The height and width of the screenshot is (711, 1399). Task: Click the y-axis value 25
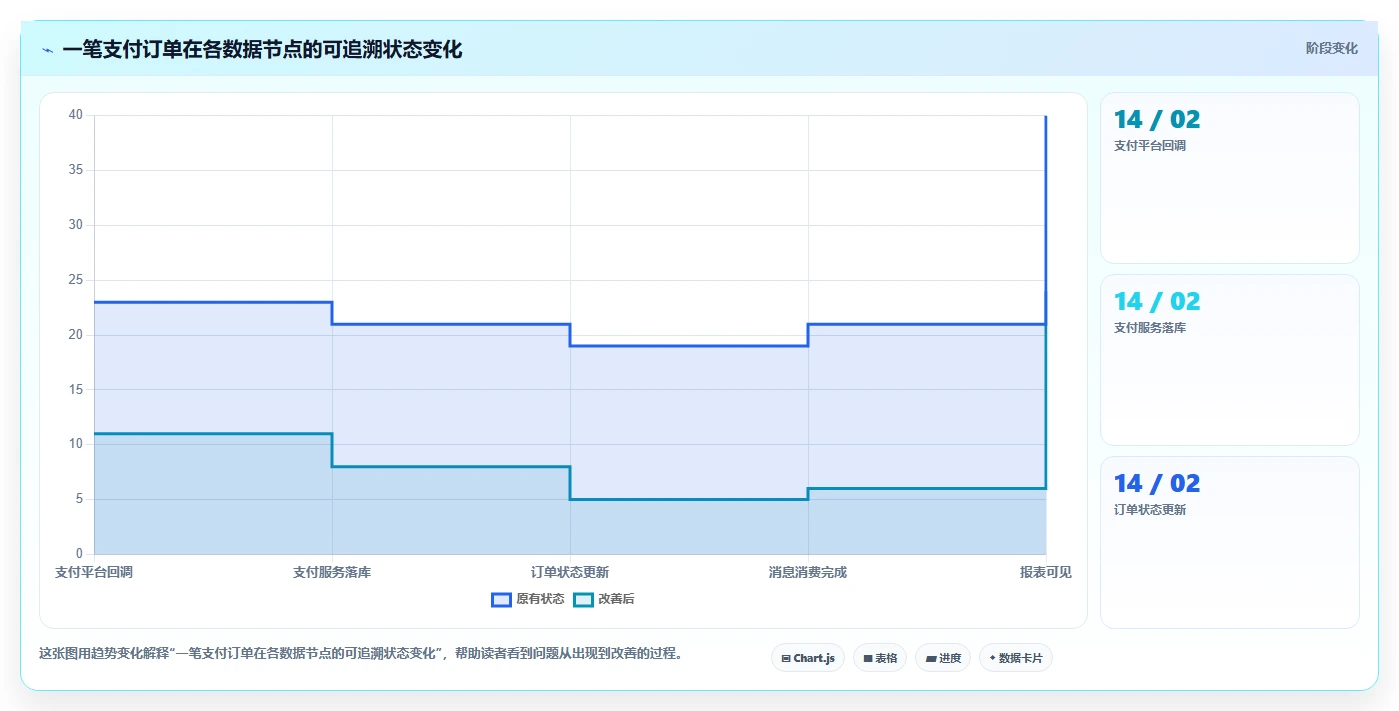[x=76, y=280]
